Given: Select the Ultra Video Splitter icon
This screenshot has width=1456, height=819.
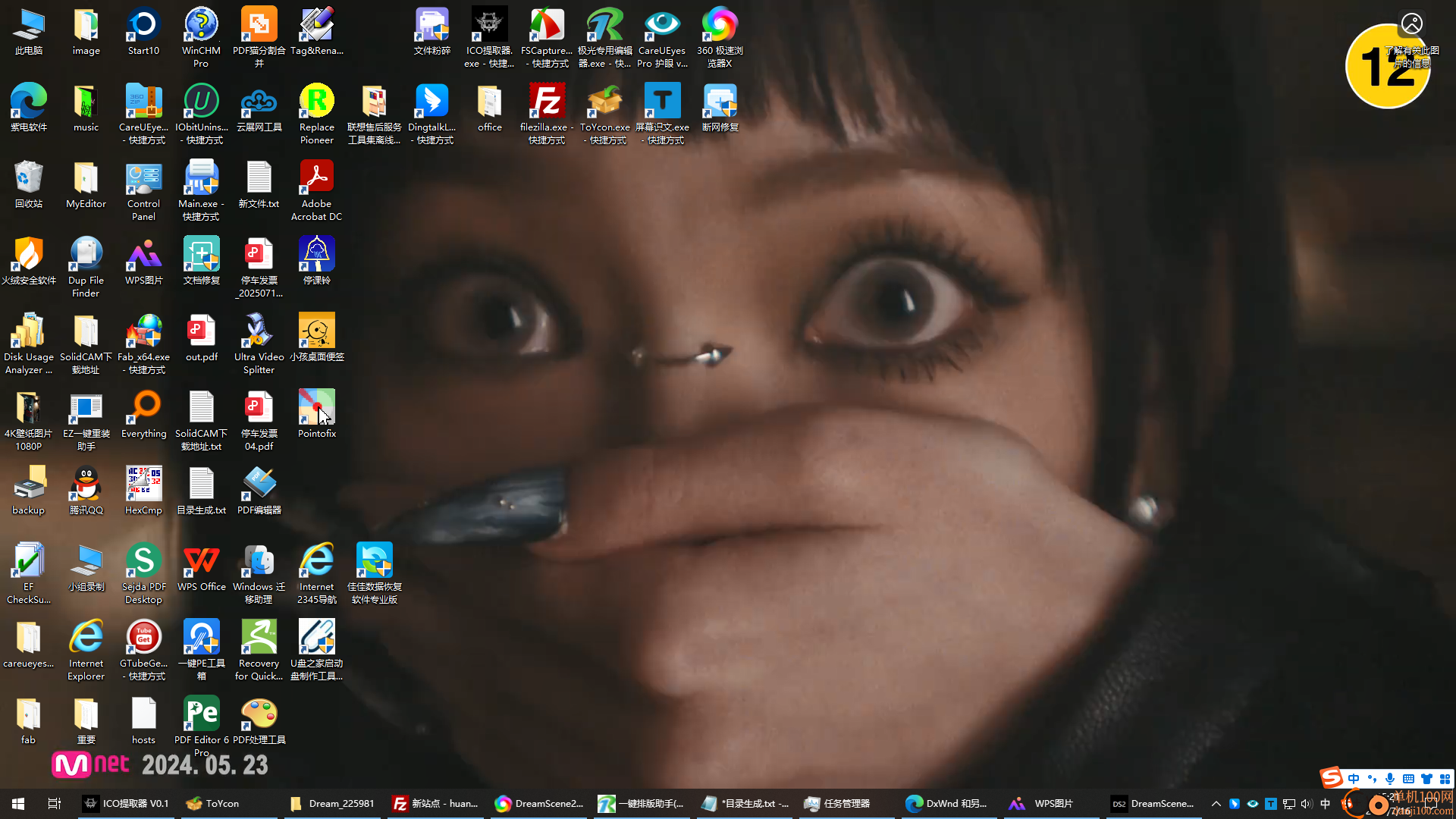Looking at the screenshot, I should pos(259,343).
